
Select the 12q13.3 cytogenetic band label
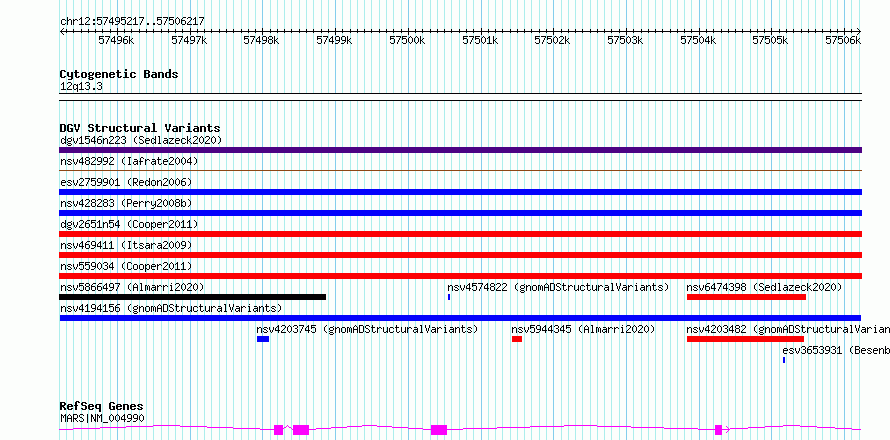point(81,87)
